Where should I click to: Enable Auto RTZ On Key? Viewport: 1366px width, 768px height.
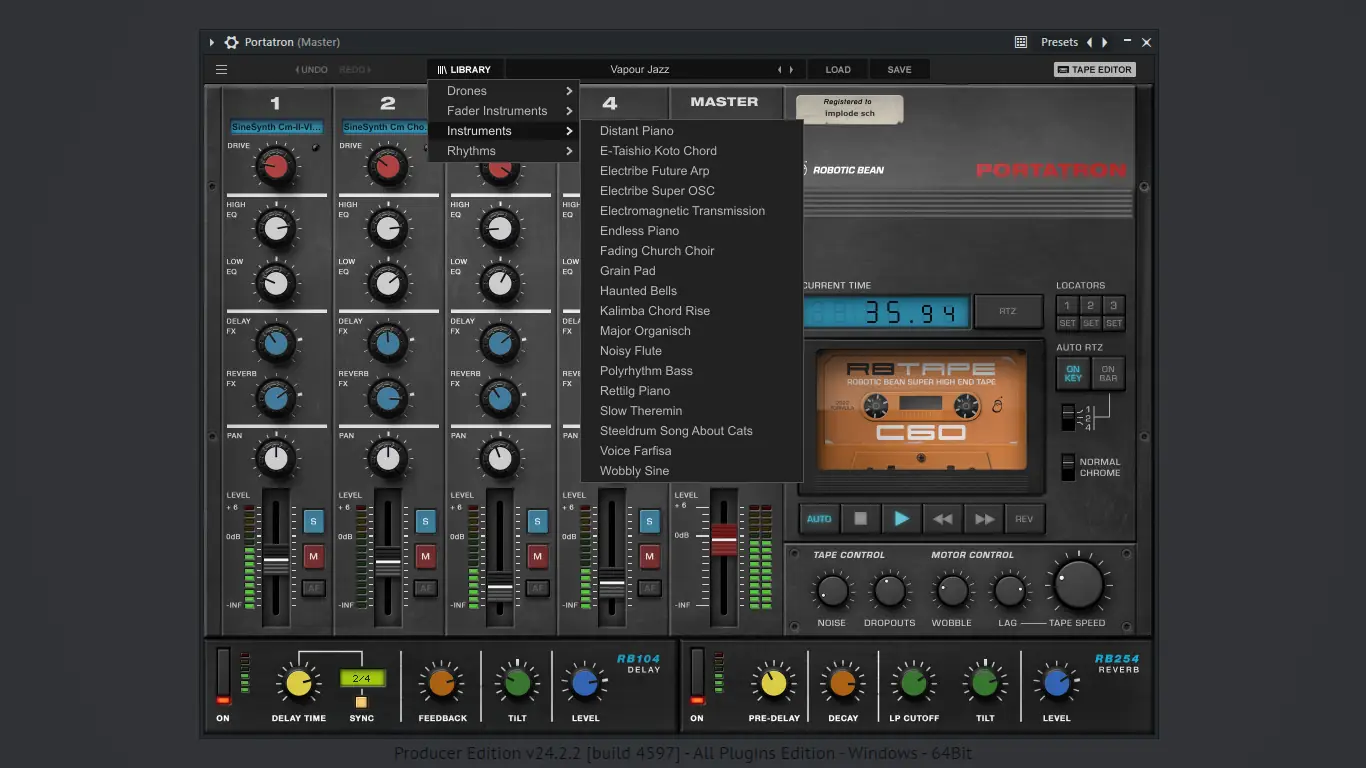1073,373
